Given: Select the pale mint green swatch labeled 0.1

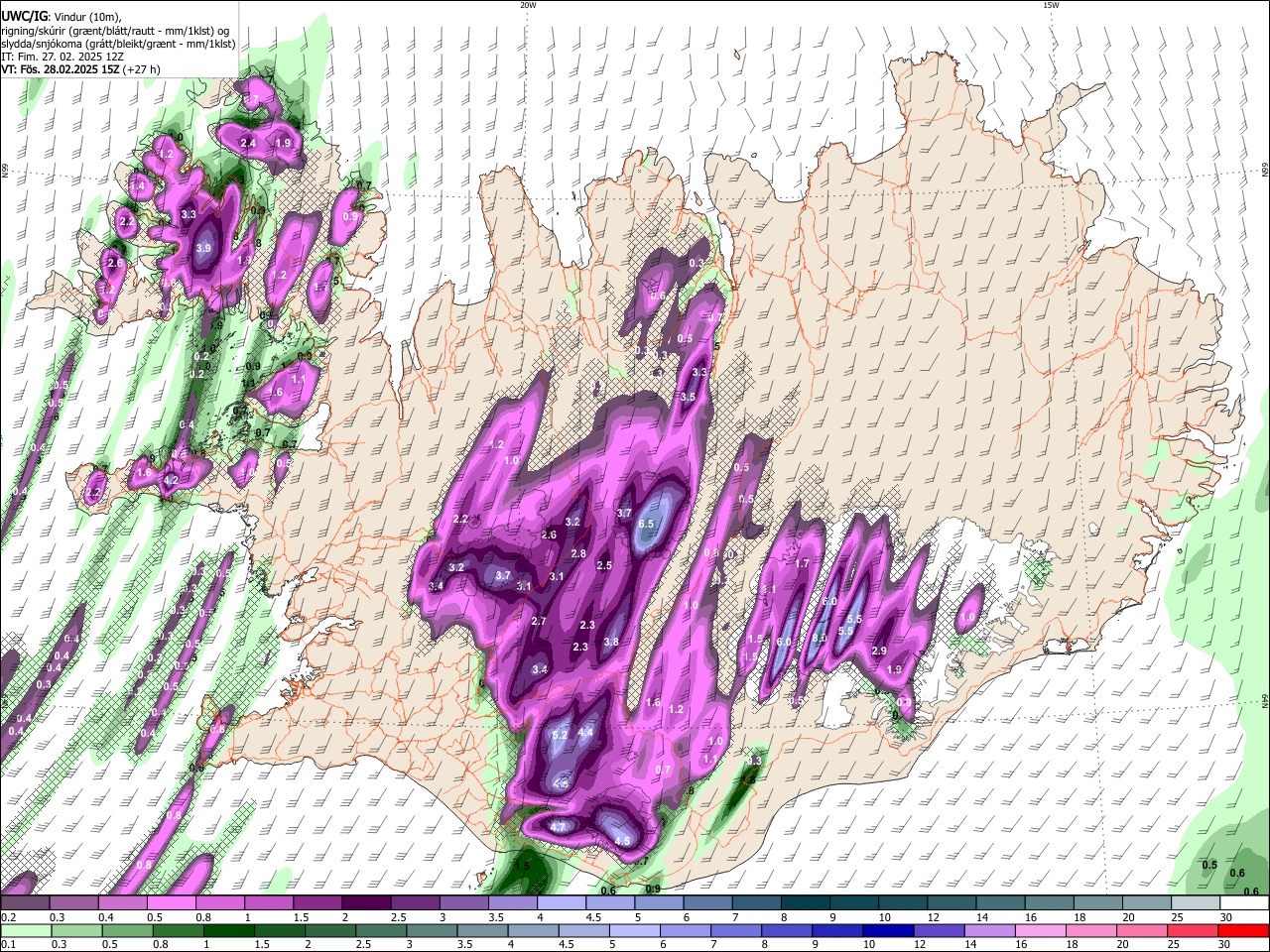Looking at the screenshot, I should coord(26,931).
